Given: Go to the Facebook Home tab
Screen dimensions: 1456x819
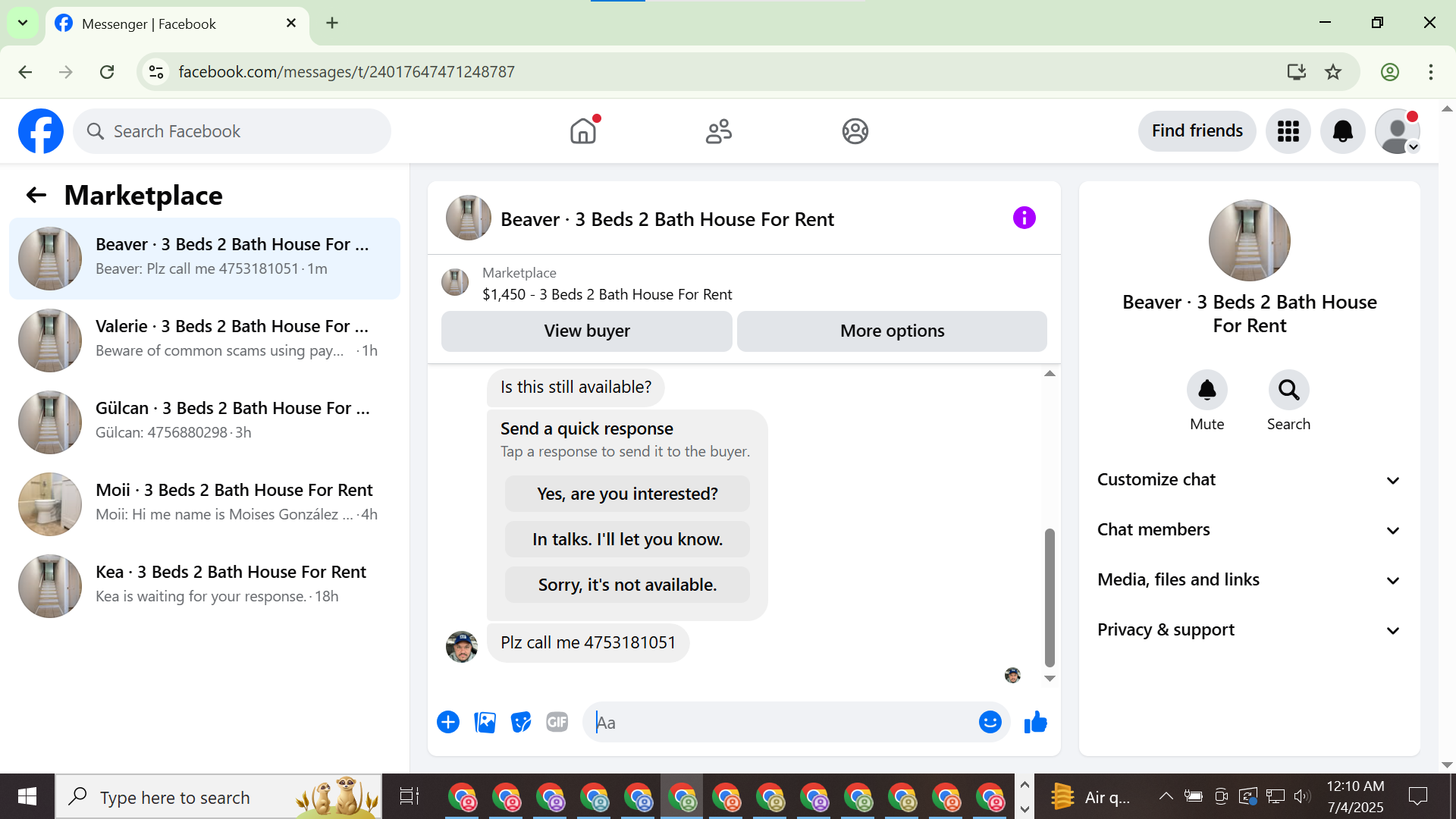Looking at the screenshot, I should [x=583, y=131].
